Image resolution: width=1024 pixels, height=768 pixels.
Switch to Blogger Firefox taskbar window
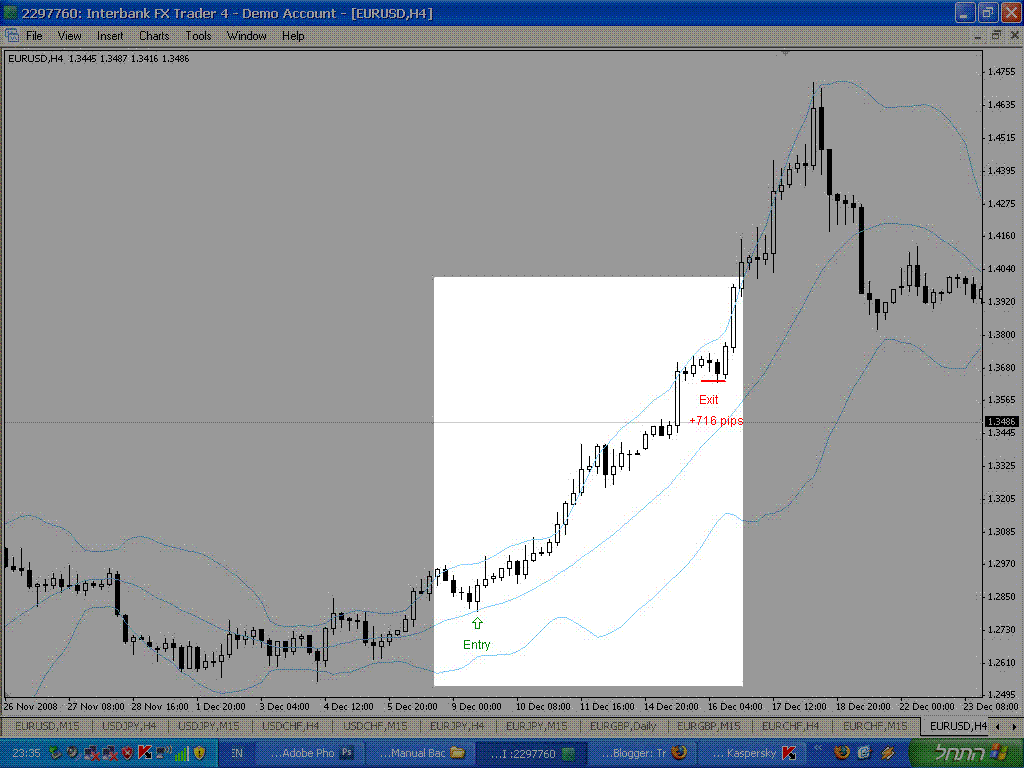(642, 753)
